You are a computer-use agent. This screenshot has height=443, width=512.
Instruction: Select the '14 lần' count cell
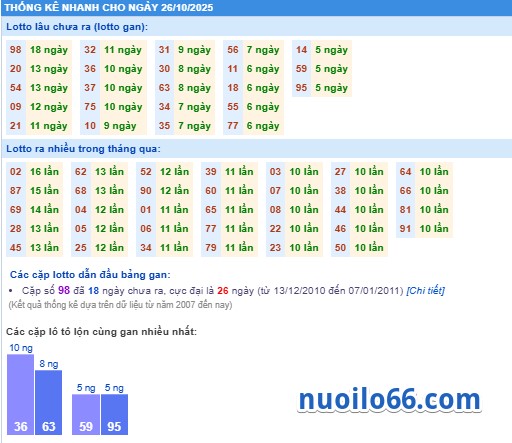(44, 210)
